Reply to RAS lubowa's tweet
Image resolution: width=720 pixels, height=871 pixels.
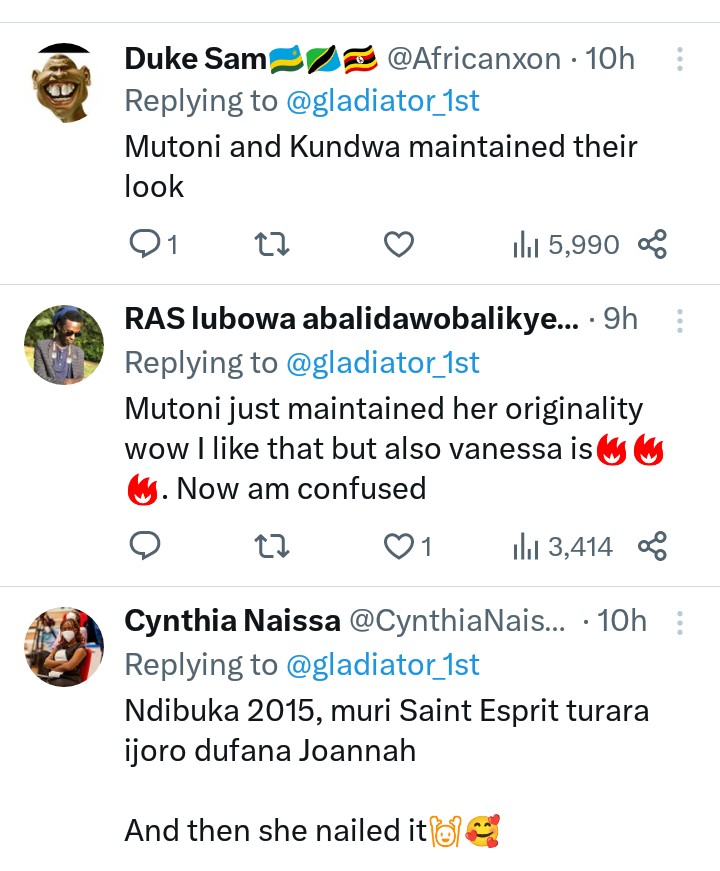(145, 546)
